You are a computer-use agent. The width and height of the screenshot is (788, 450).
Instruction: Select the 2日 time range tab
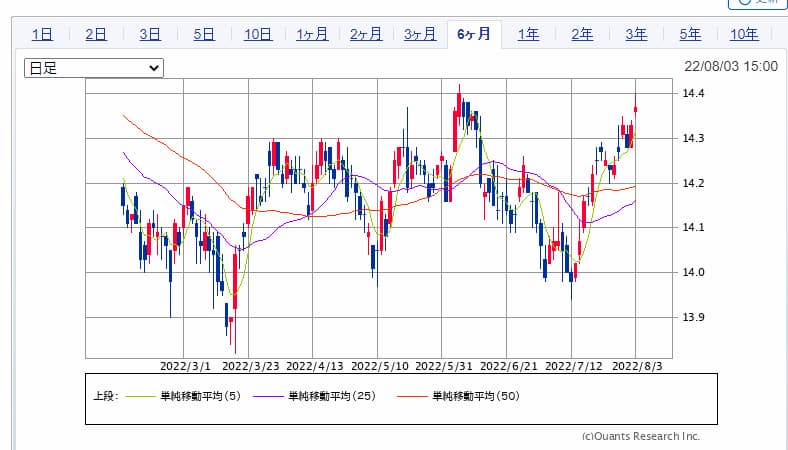(x=96, y=34)
